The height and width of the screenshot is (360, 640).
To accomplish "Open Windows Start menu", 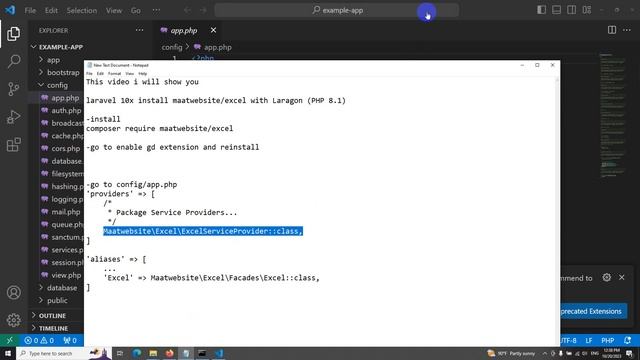I will click(x=8, y=353).
